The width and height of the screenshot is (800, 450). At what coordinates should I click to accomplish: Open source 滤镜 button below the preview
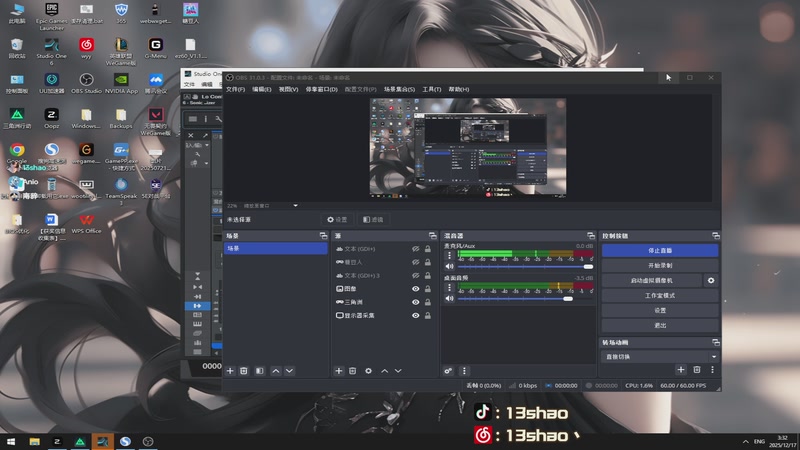[373, 219]
